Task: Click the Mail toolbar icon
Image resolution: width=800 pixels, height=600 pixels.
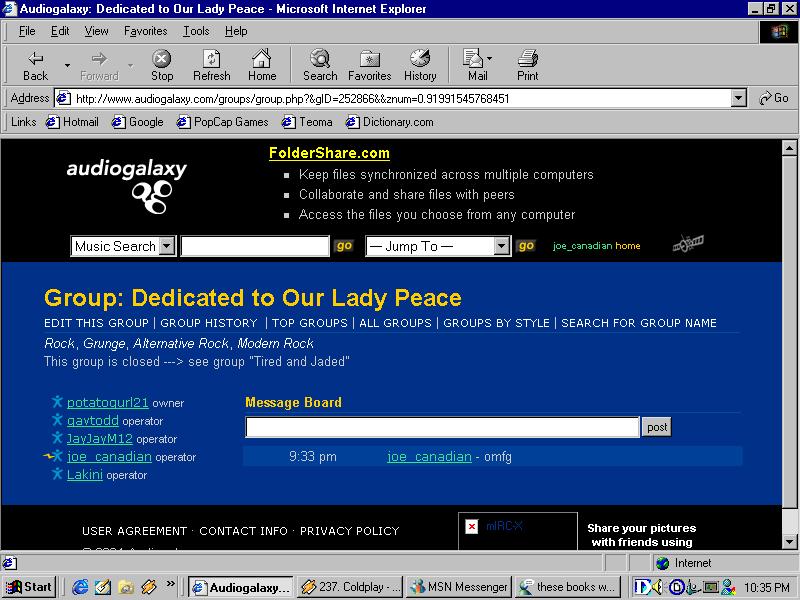Action: point(473,65)
